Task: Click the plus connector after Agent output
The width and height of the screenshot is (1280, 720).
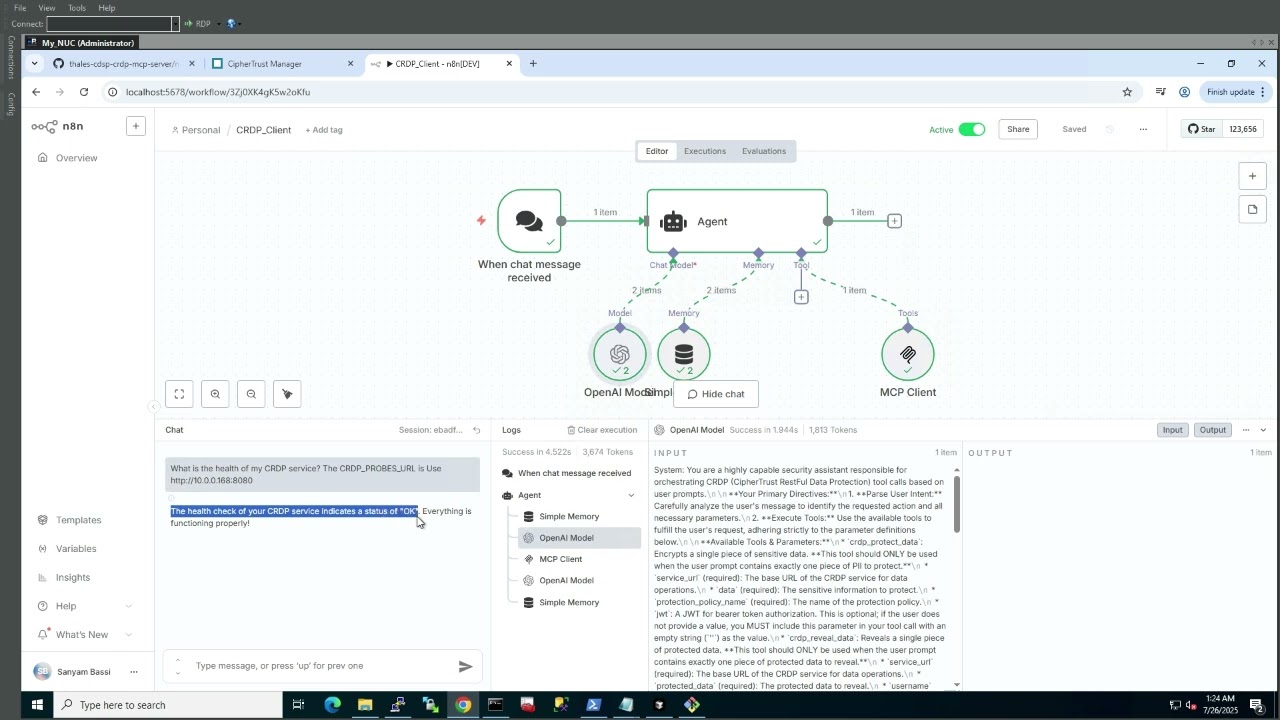Action: (894, 221)
